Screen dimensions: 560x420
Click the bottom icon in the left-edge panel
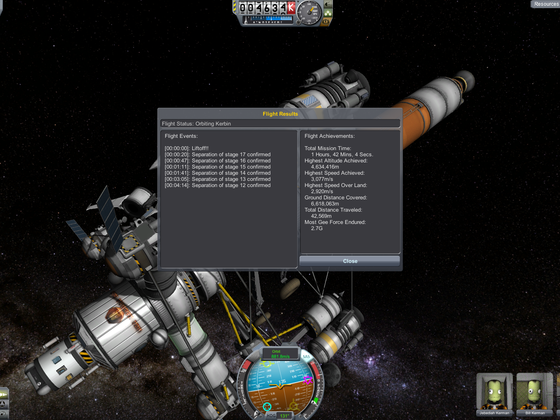click(3, 413)
